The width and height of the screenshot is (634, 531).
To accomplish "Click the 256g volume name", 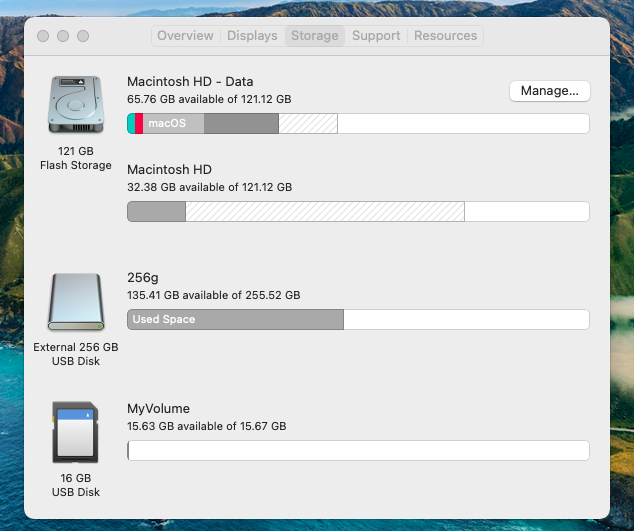I will coord(143,278).
